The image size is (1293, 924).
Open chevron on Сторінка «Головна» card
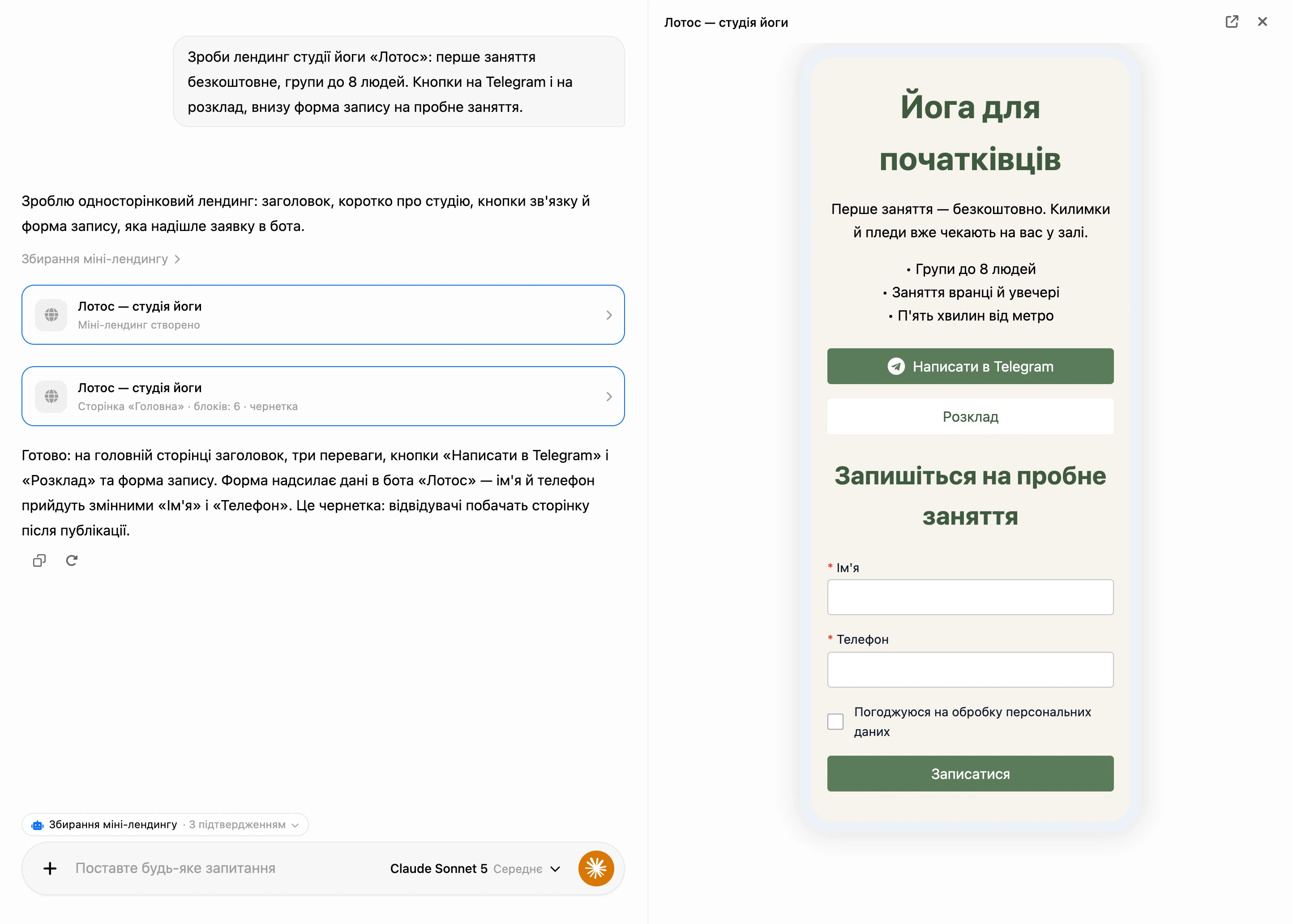tap(609, 396)
